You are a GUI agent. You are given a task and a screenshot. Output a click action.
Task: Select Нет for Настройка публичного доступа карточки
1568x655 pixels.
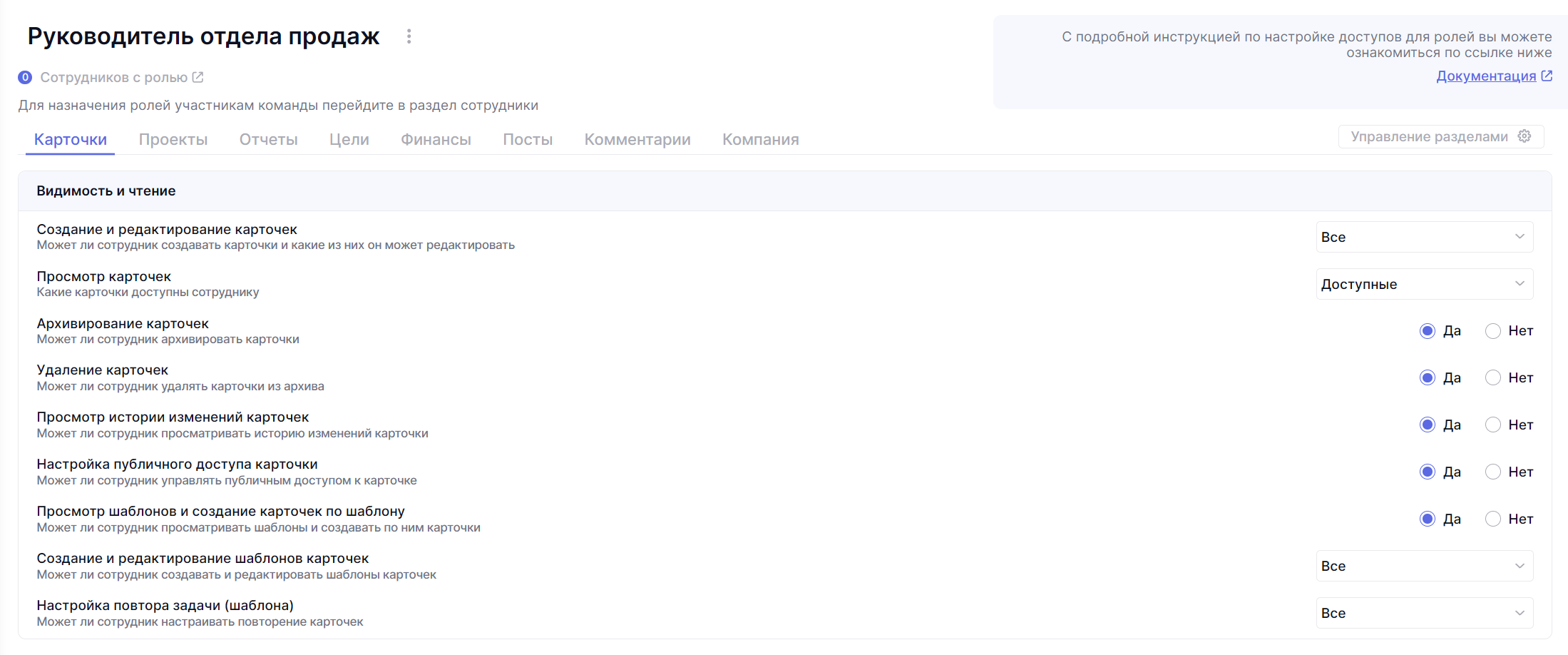(1493, 472)
